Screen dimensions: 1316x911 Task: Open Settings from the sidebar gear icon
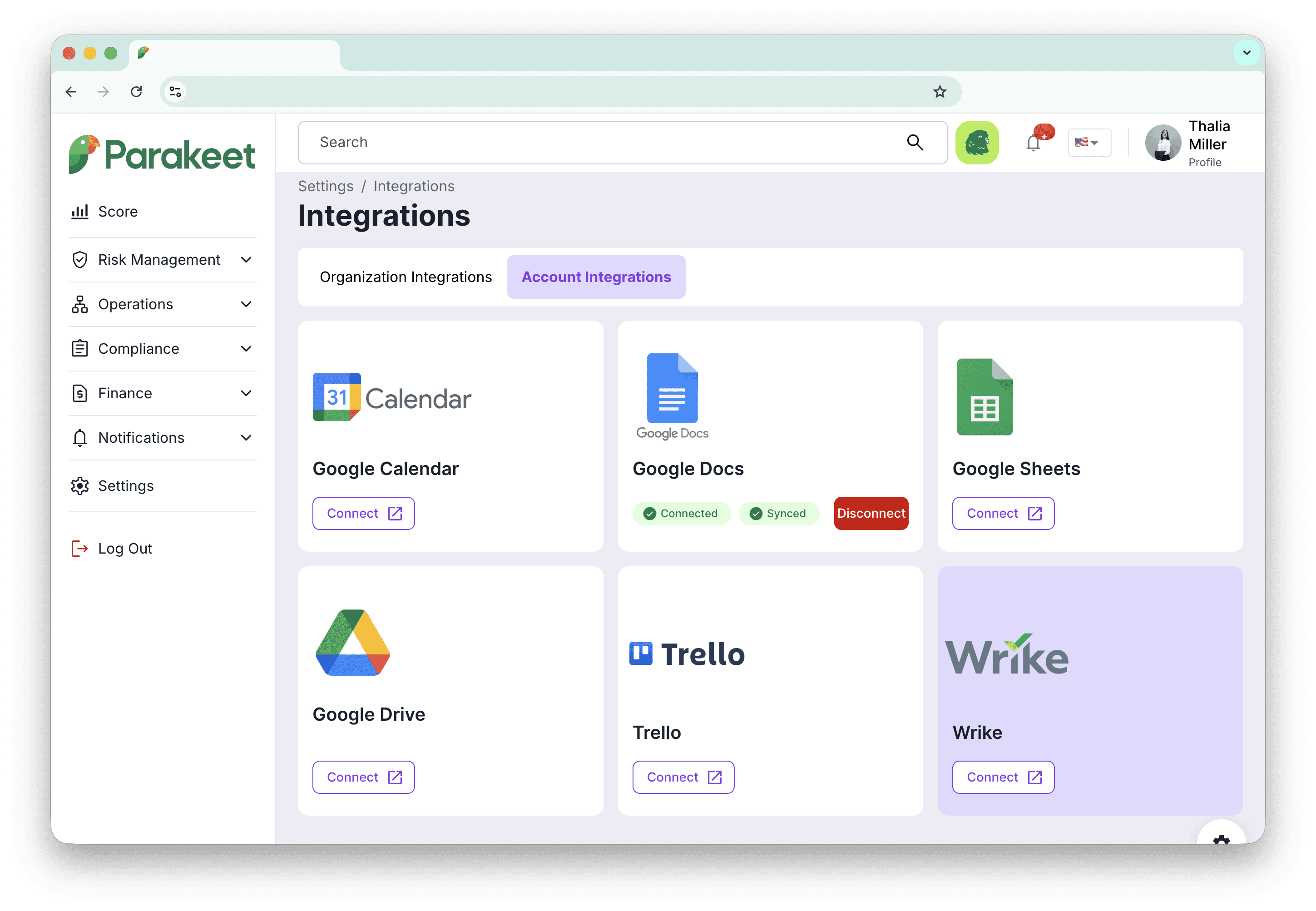click(x=80, y=486)
